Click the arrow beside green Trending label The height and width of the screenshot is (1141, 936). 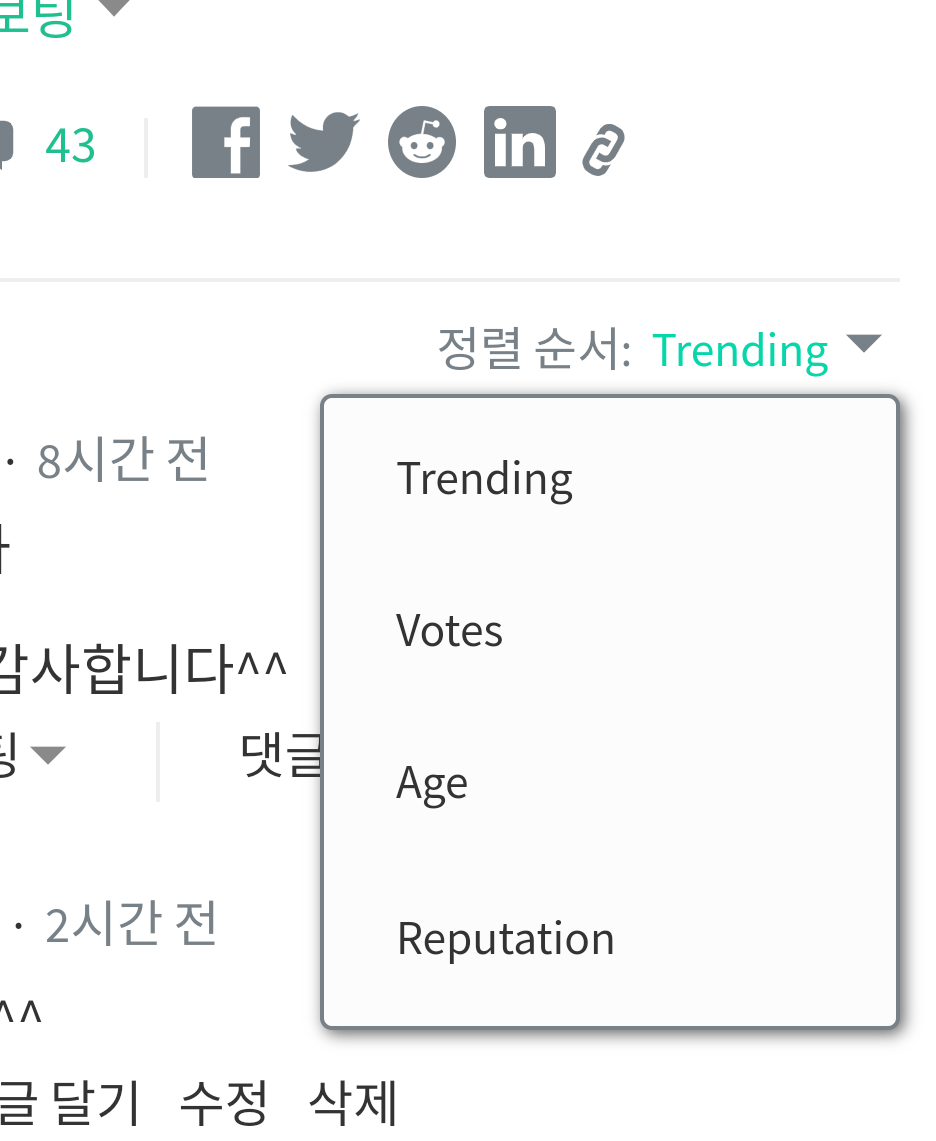[x=863, y=345]
